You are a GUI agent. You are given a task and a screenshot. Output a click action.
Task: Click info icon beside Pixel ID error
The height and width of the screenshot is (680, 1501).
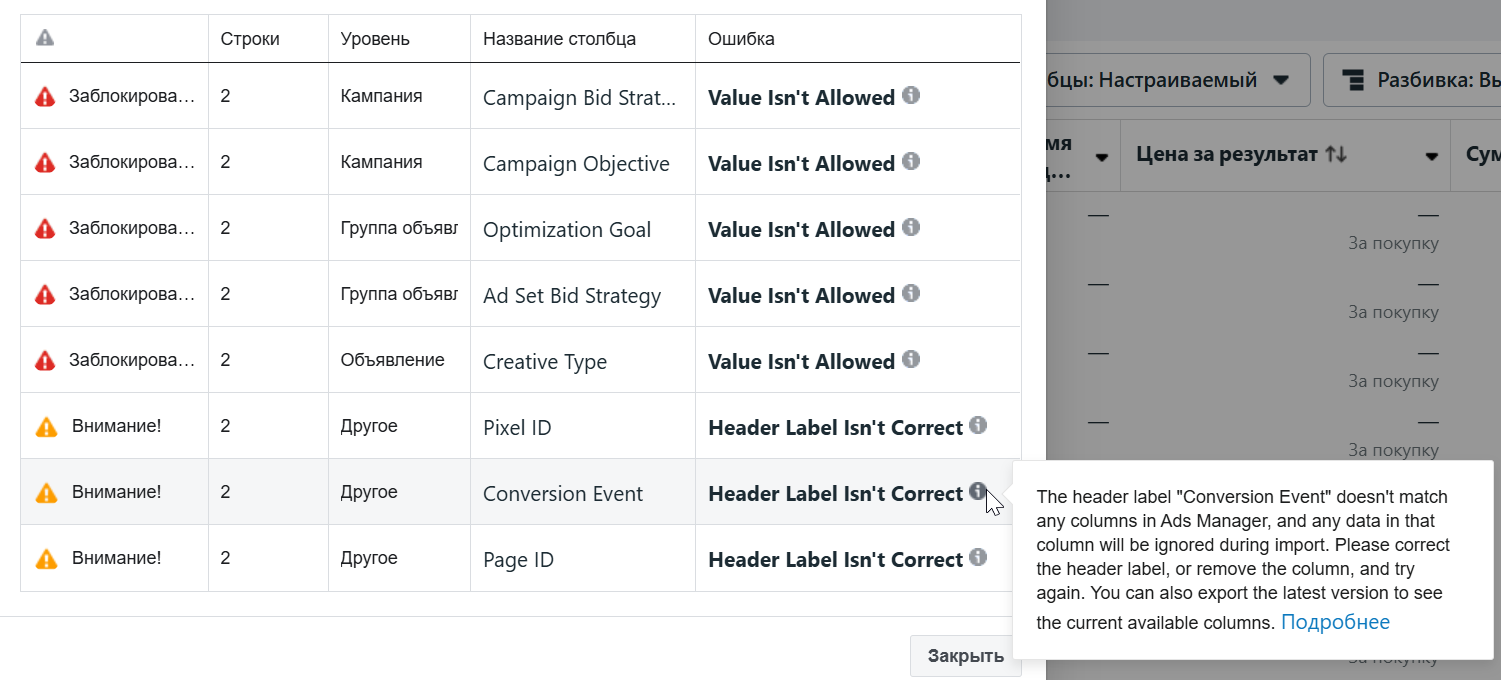(978, 425)
